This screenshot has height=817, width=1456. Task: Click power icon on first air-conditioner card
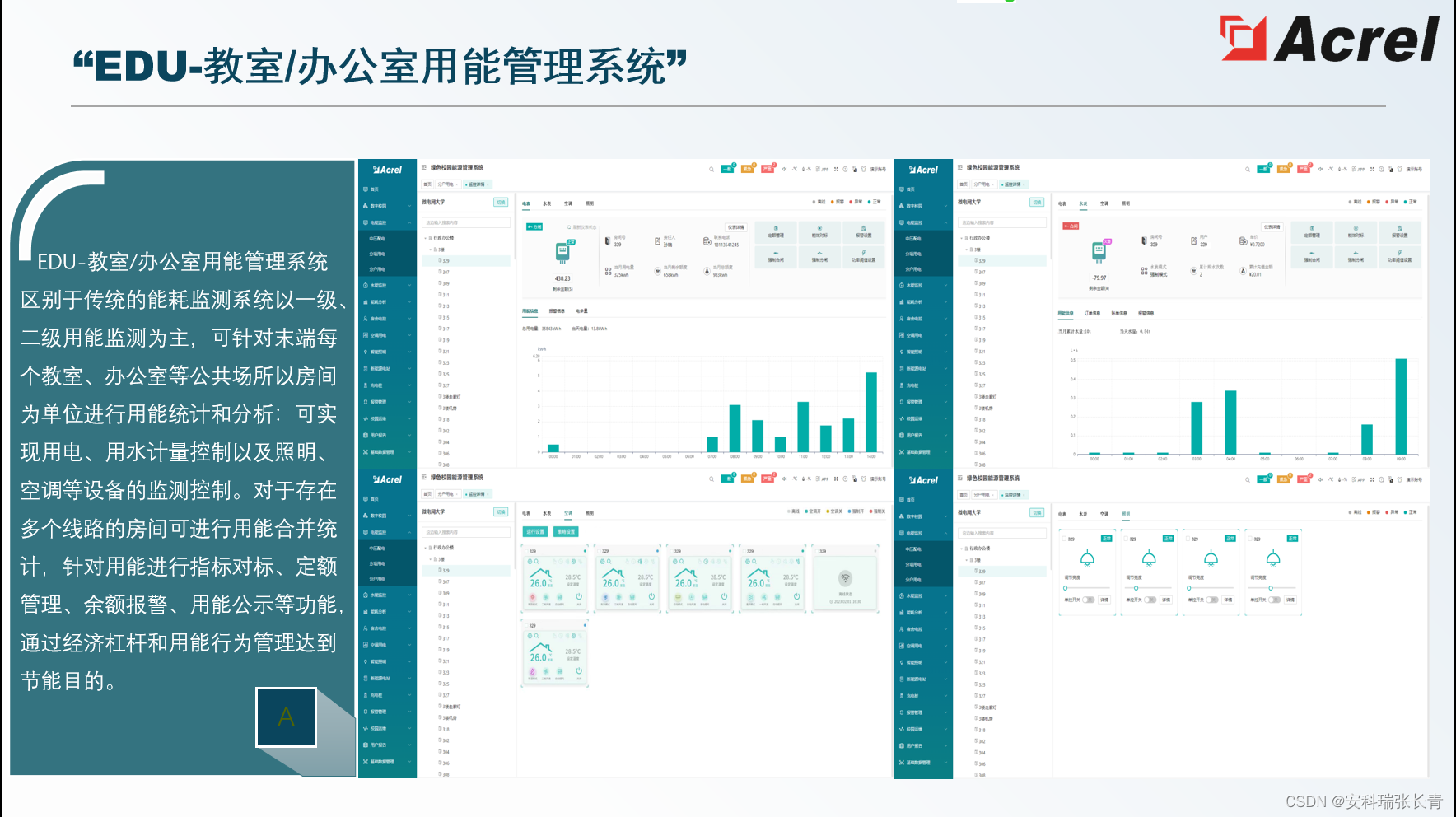[579, 596]
